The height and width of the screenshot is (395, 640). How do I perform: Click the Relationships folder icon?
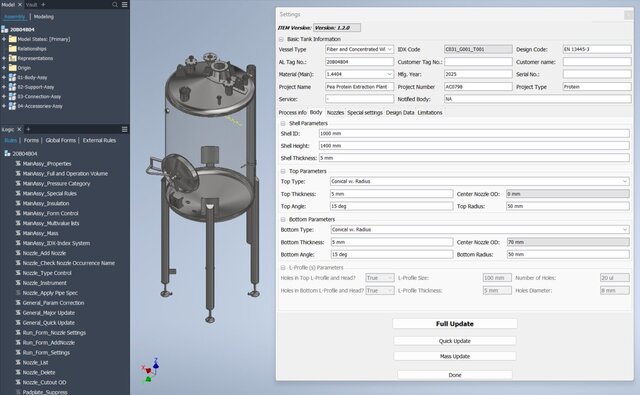[x=13, y=49]
